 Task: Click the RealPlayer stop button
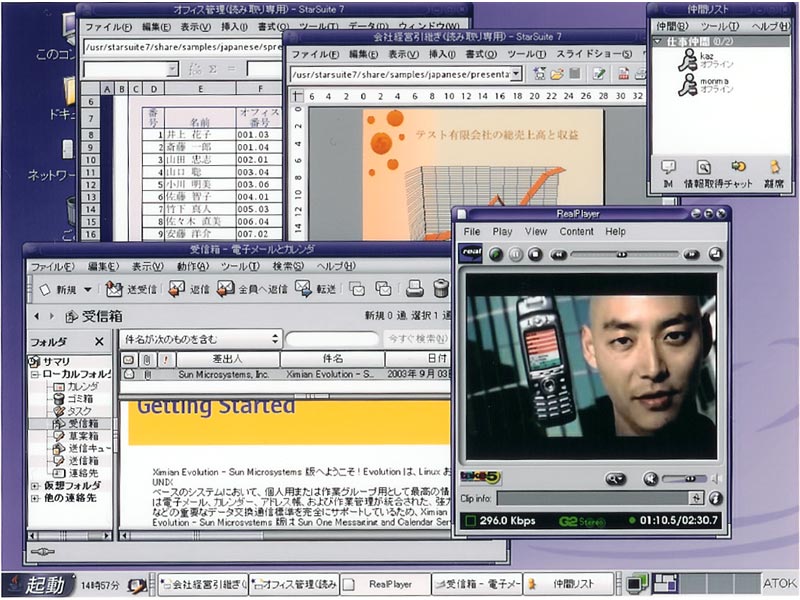click(535, 254)
